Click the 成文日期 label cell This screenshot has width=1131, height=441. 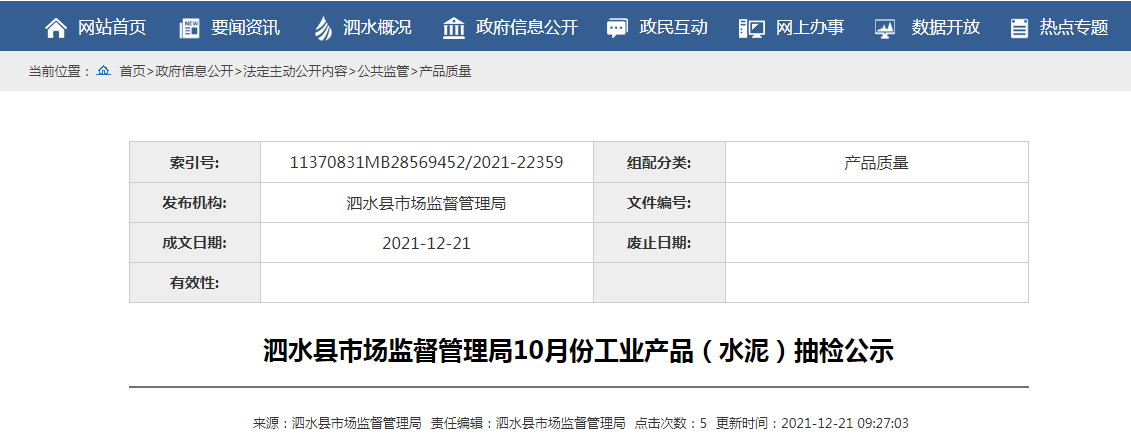point(195,243)
